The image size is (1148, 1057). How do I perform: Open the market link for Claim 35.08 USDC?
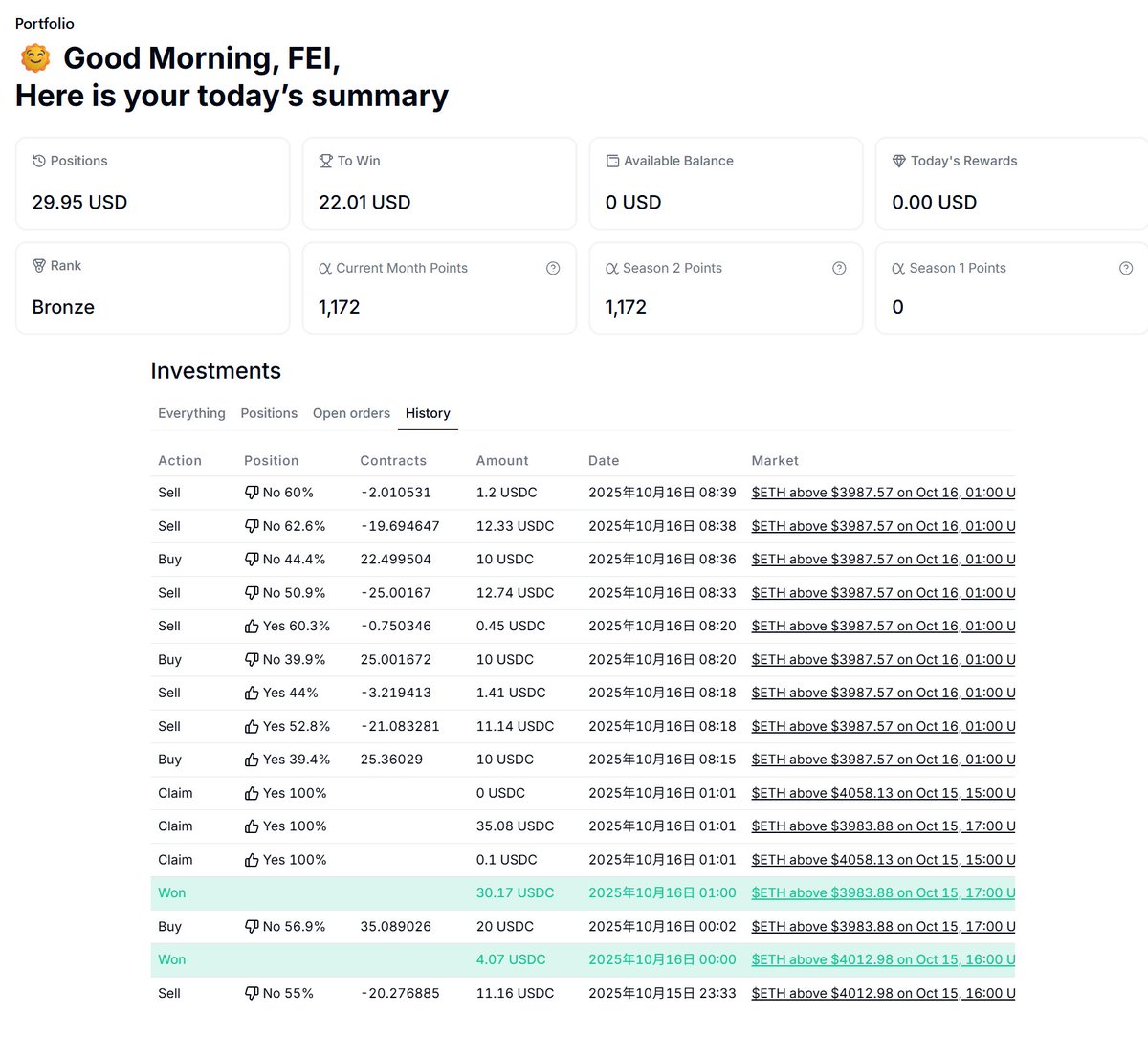tap(883, 826)
